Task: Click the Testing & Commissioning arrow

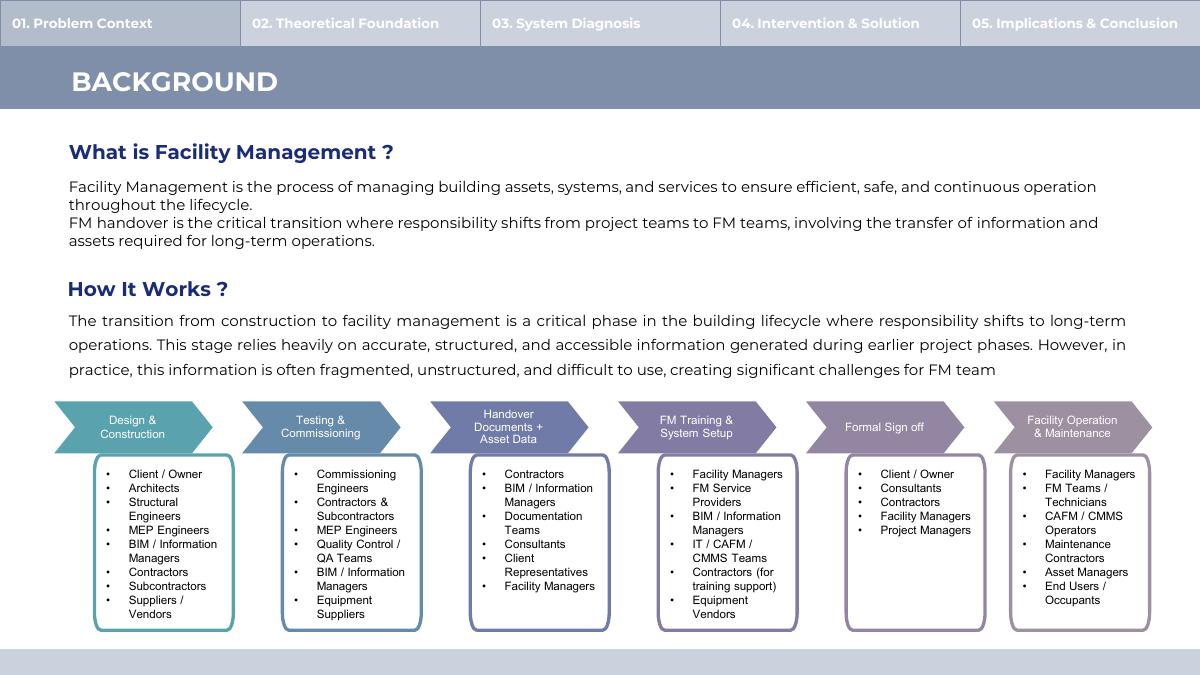Action: click(x=321, y=427)
